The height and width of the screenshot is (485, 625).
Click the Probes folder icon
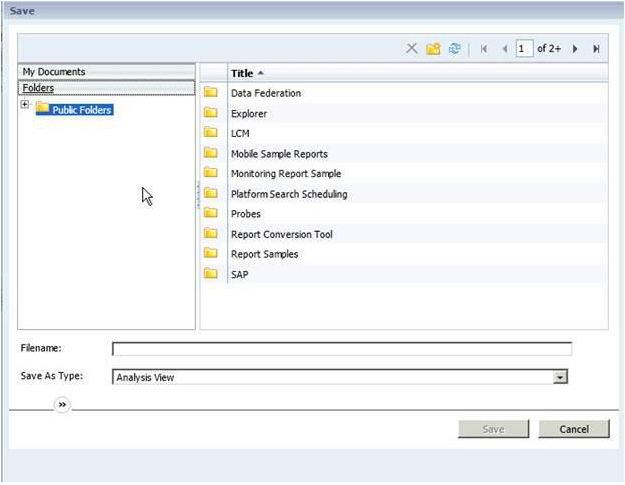click(x=210, y=212)
